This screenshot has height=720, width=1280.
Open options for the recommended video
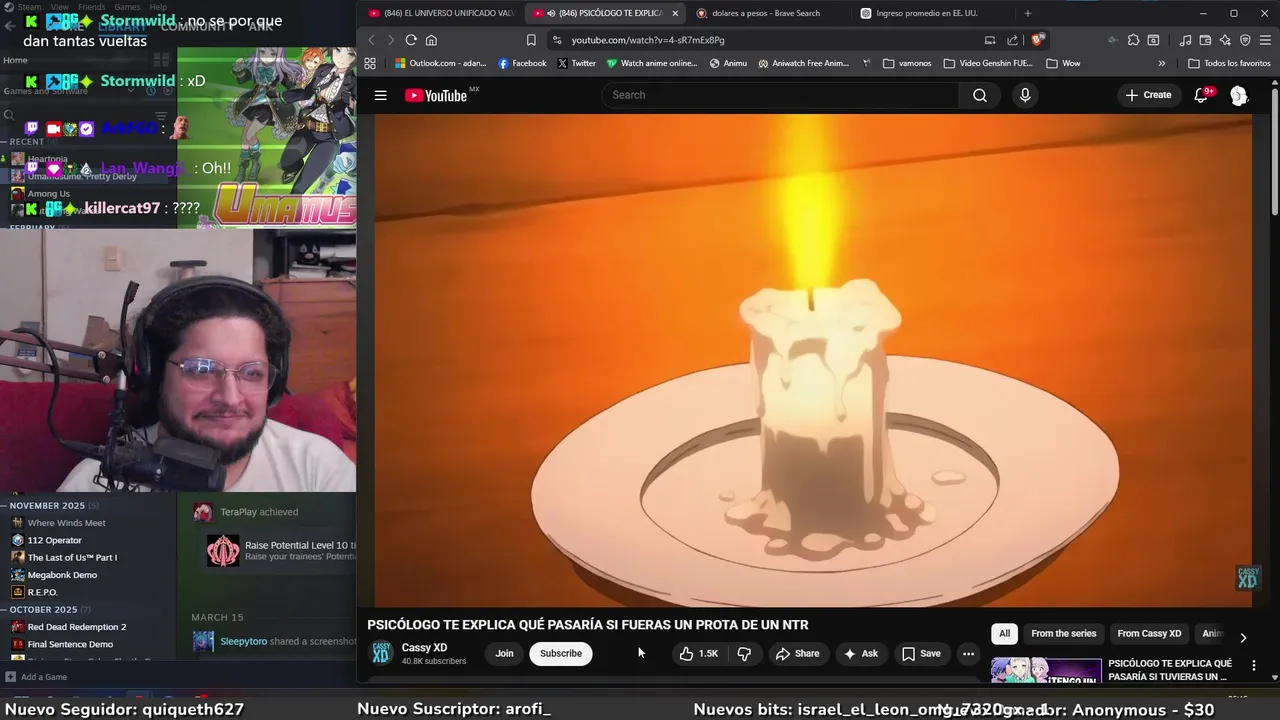coord(1253,665)
